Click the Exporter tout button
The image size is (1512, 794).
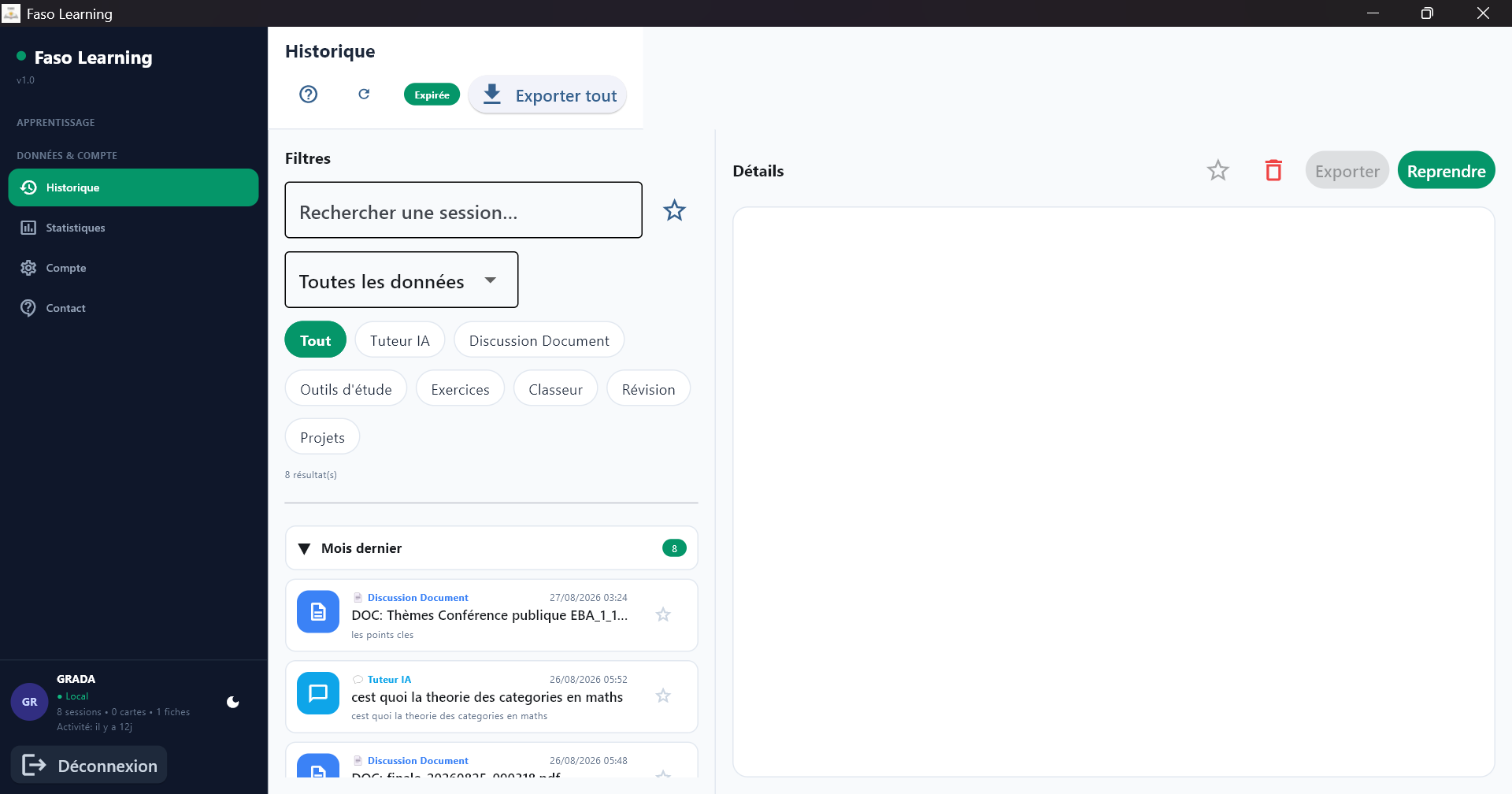click(548, 95)
